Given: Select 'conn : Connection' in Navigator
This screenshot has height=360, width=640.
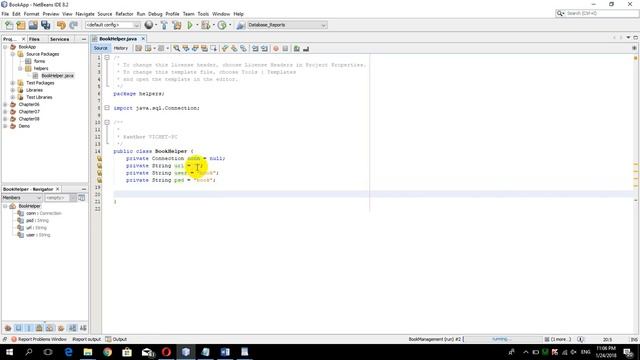Looking at the screenshot, I should click(x=44, y=213).
